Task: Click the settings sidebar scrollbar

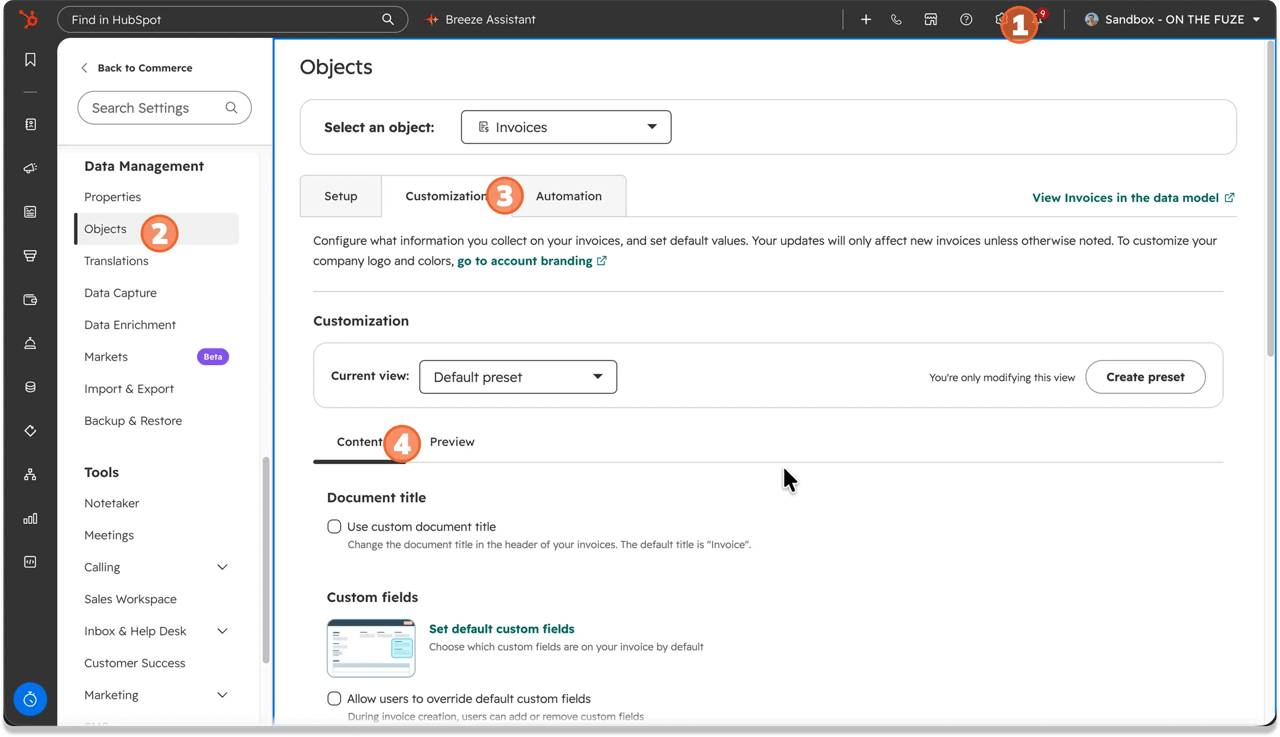Action: (266, 560)
